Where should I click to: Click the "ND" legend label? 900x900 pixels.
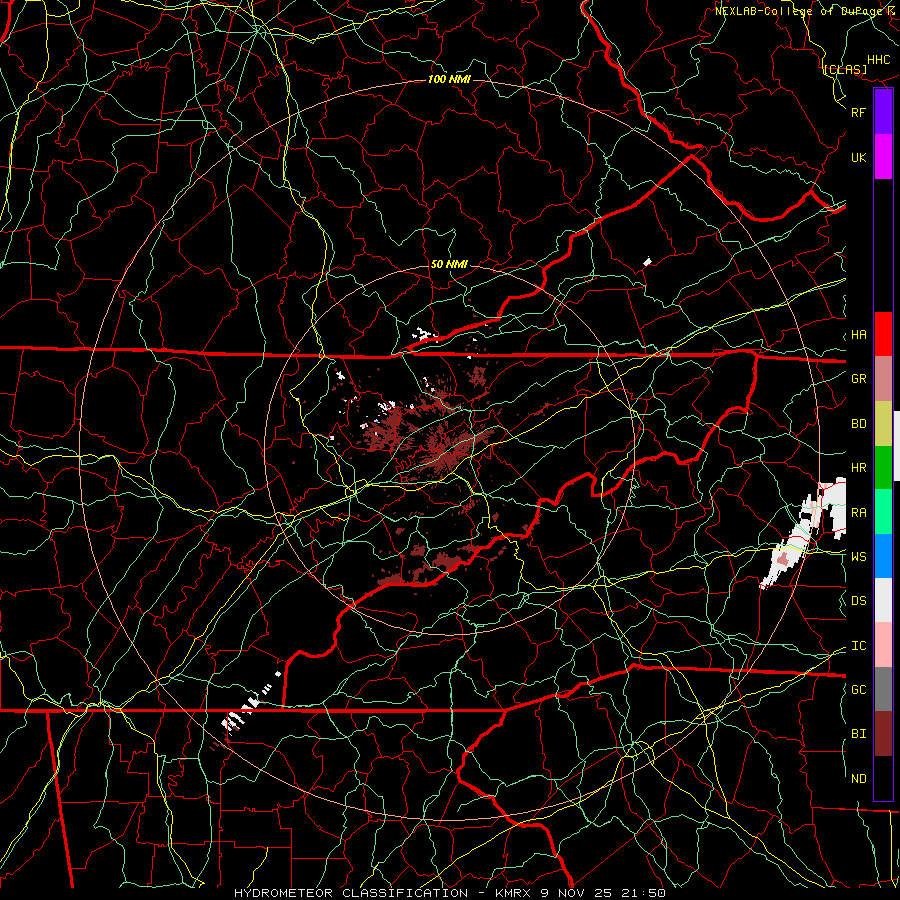pyautogui.click(x=859, y=779)
